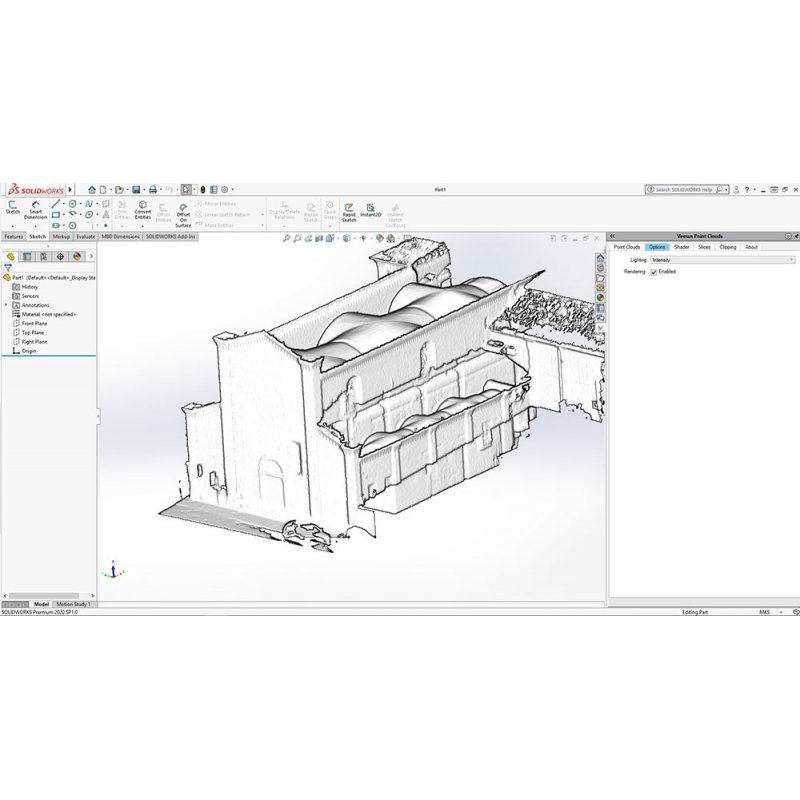Image resolution: width=800 pixels, height=800 pixels.
Task: Open the Clipping tab
Action: click(x=727, y=247)
